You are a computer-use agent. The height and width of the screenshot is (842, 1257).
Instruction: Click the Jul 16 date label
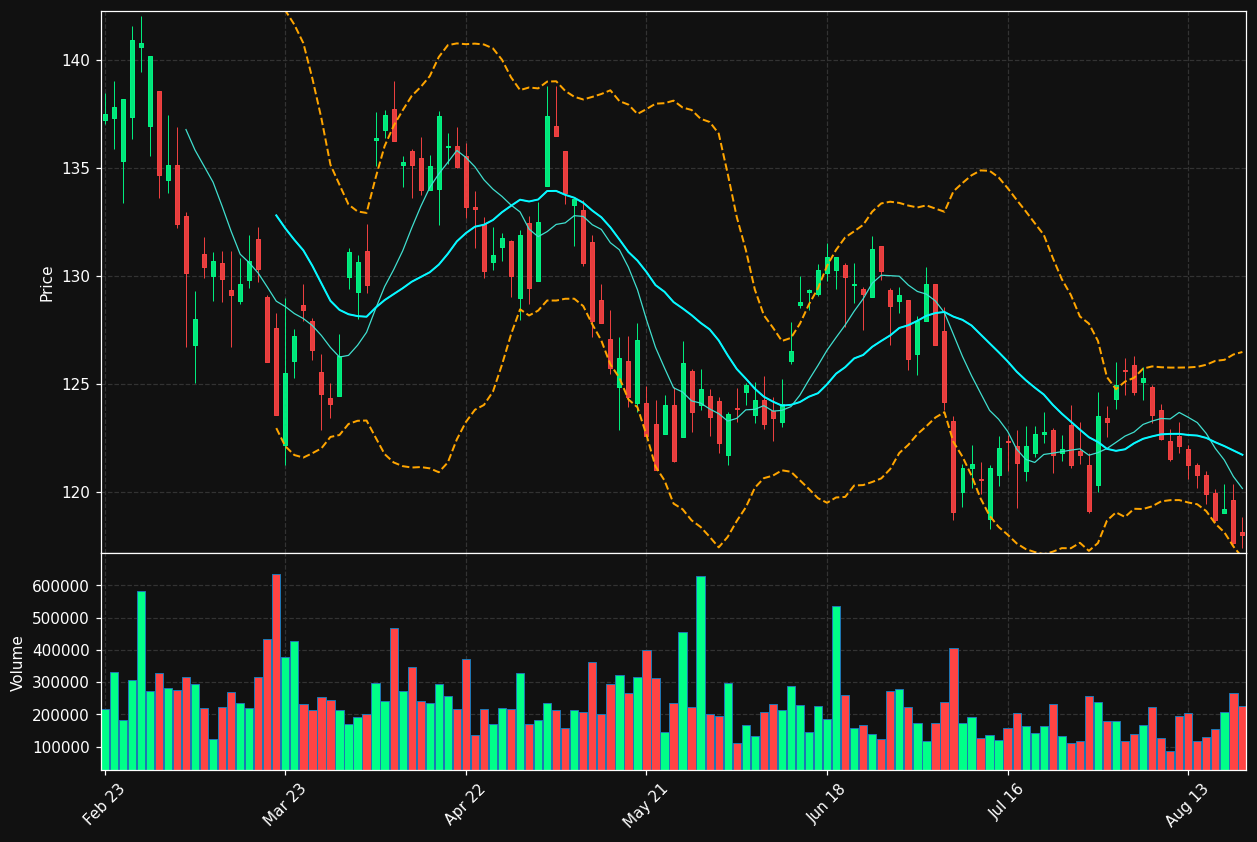(1007, 804)
